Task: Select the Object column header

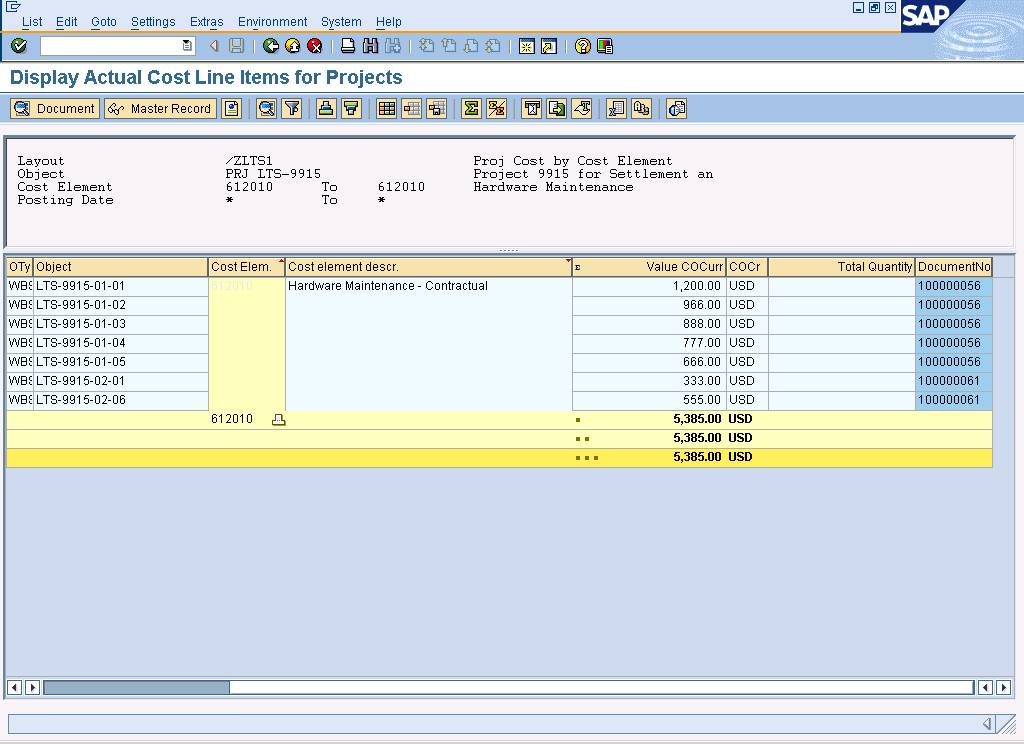Action: click(x=120, y=267)
